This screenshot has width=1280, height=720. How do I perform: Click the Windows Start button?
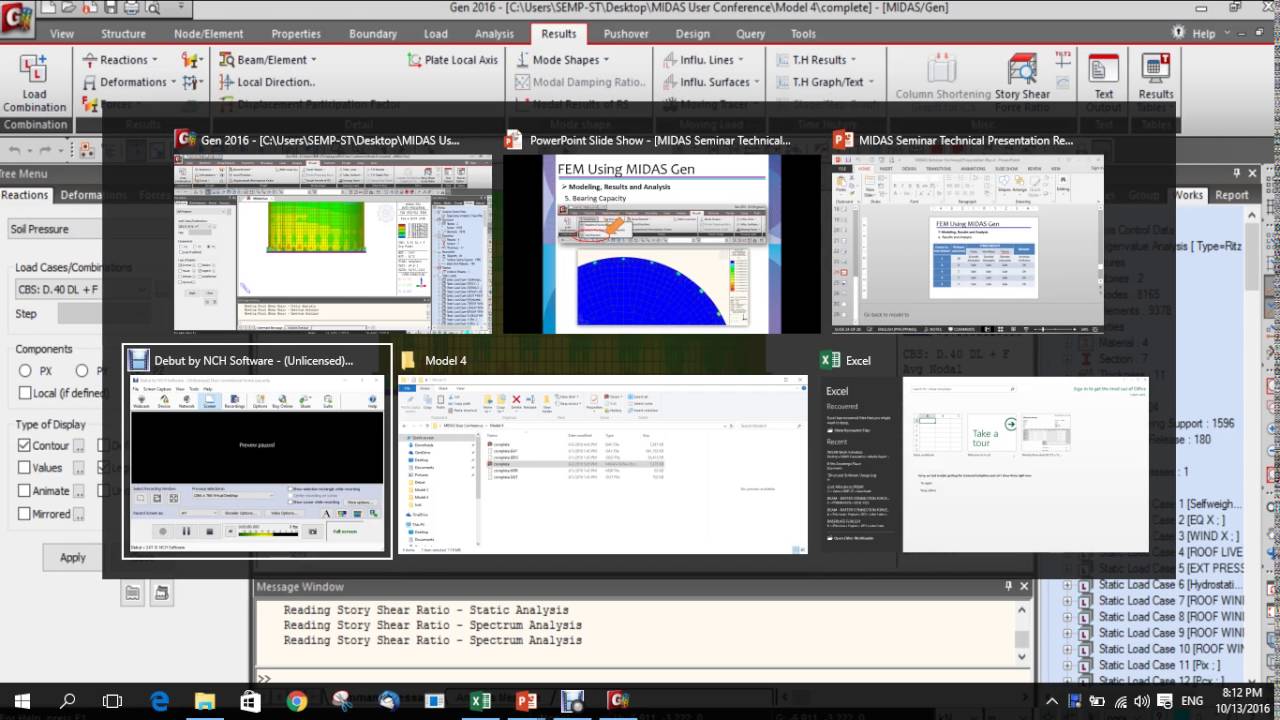point(22,701)
